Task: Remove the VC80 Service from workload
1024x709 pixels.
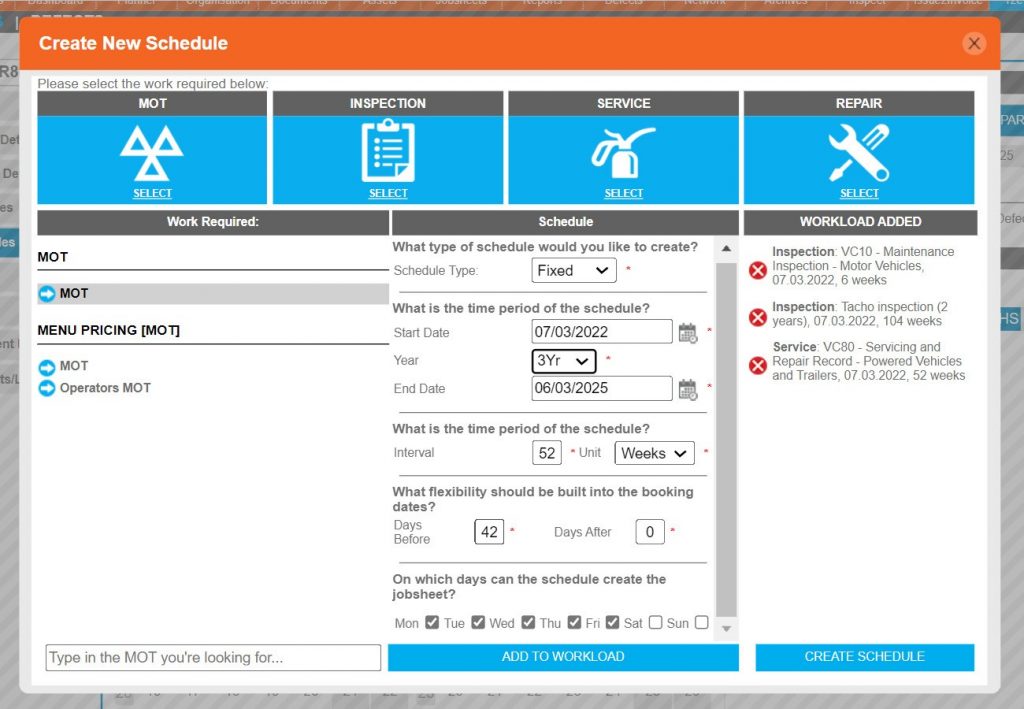Action: pyautogui.click(x=757, y=365)
